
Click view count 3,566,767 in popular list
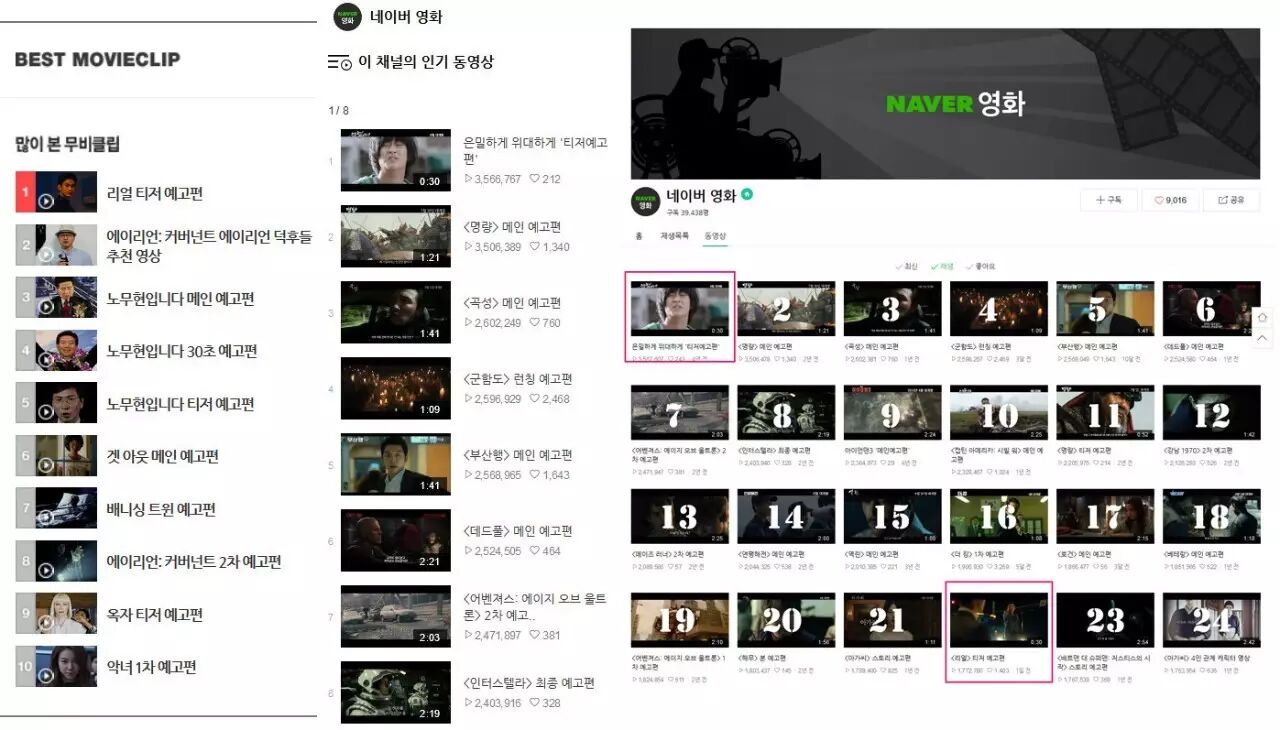tap(498, 179)
